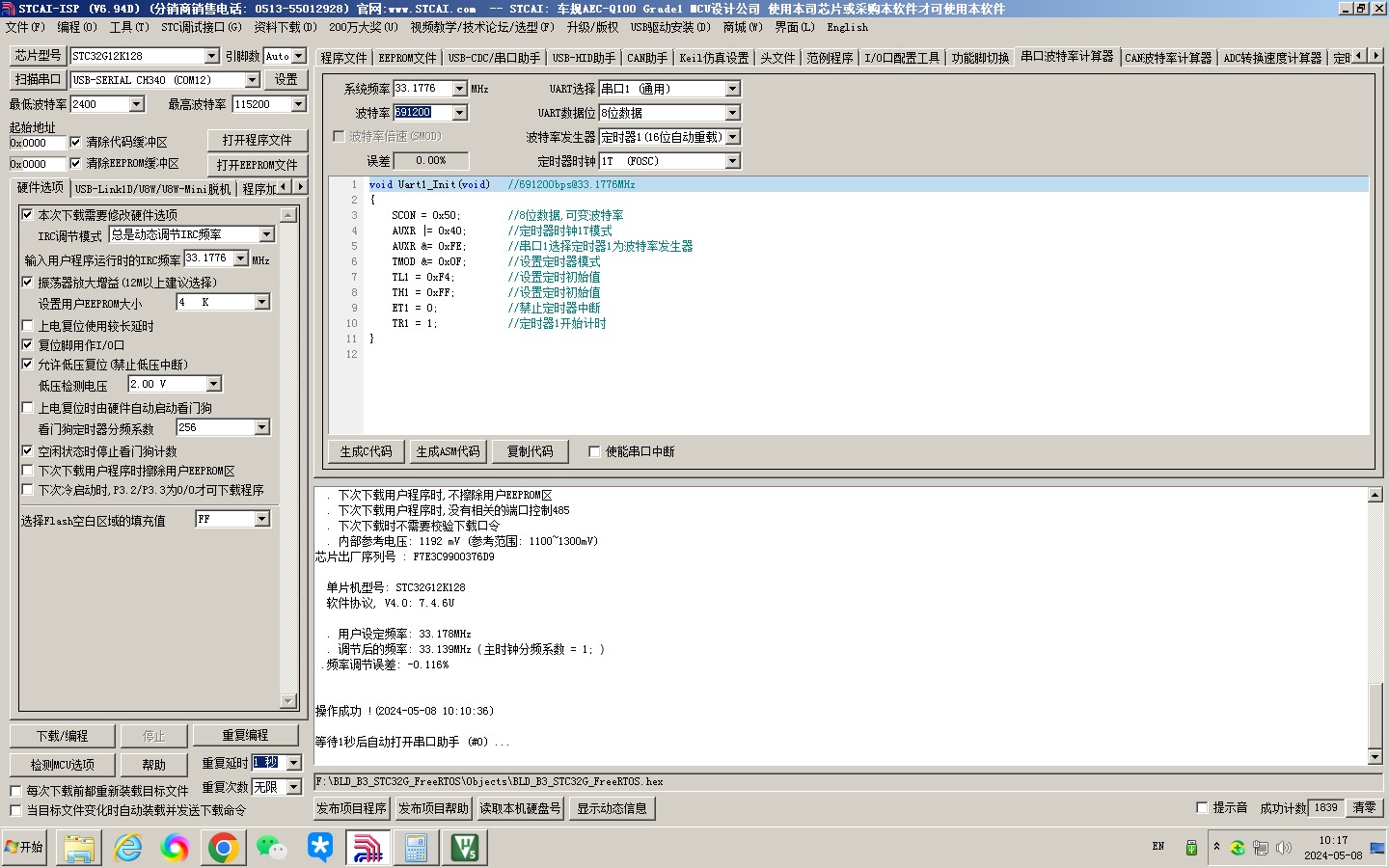
Task: Enable 提示音 checkbox
Action: point(1202,807)
